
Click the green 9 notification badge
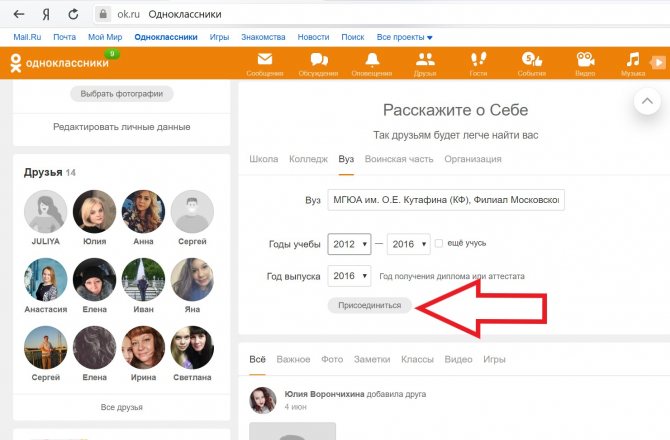[x=112, y=54]
